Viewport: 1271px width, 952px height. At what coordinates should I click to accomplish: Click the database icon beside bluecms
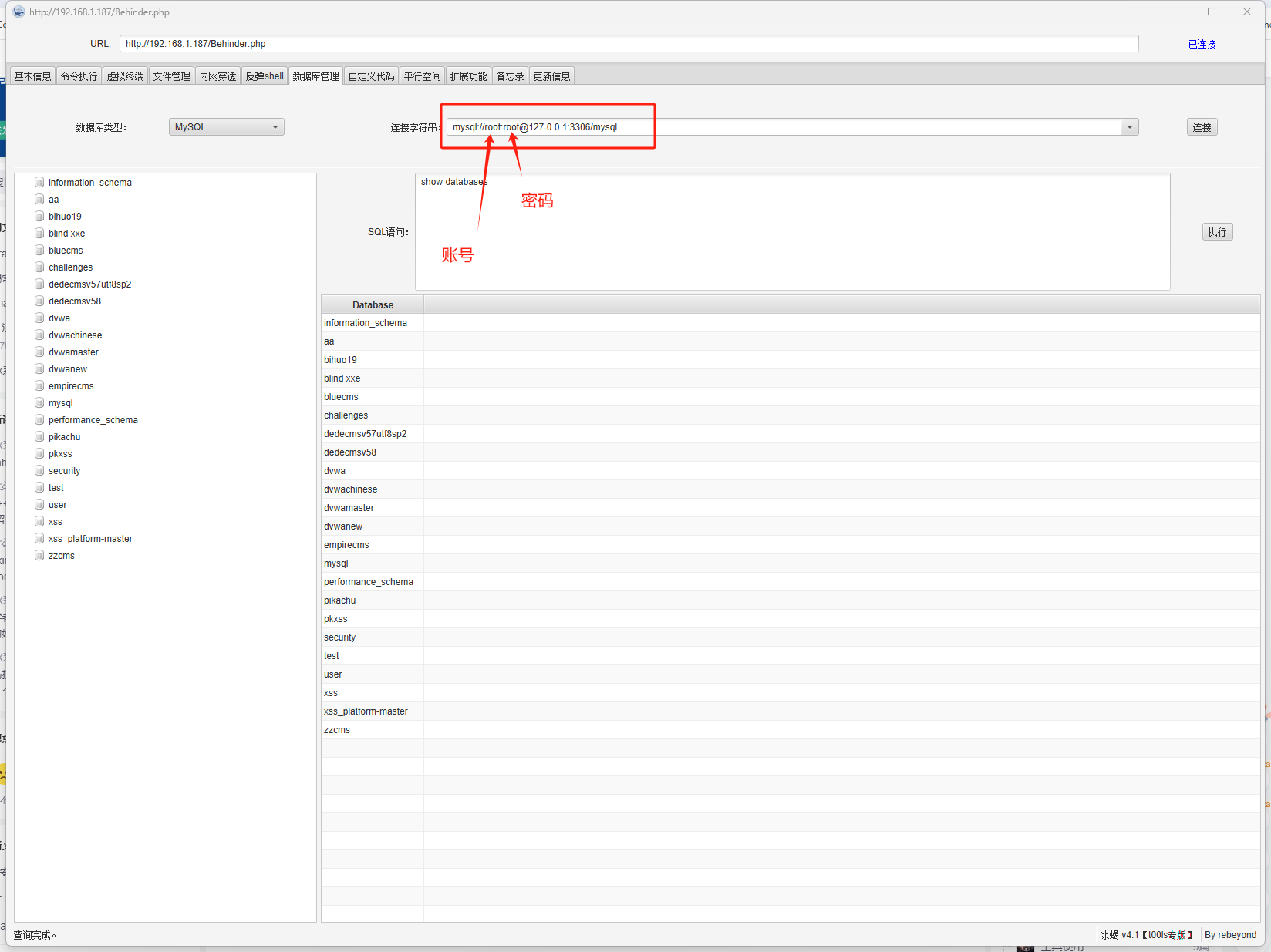39,251
